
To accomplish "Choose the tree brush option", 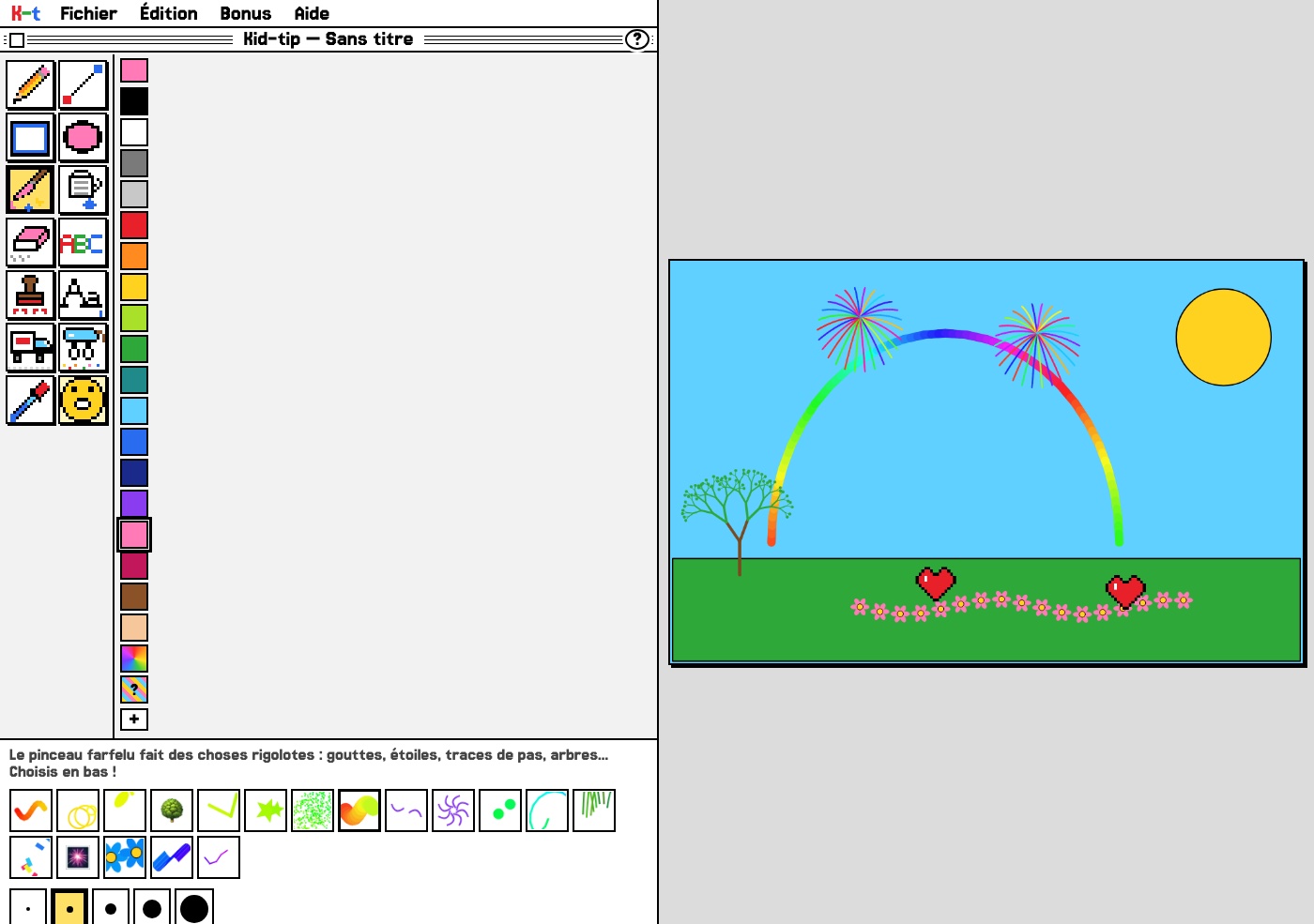I will (x=172, y=810).
